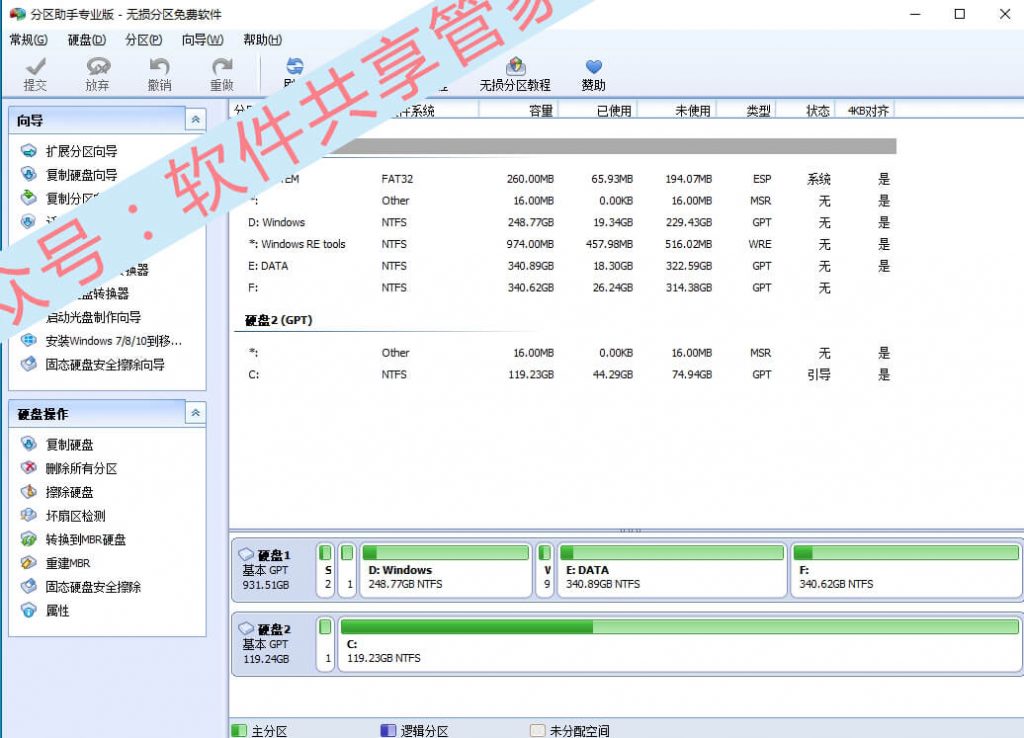This screenshot has height=738, width=1024.
Task: Run 坏扇区检测 operation
Action: click(x=75, y=516)
